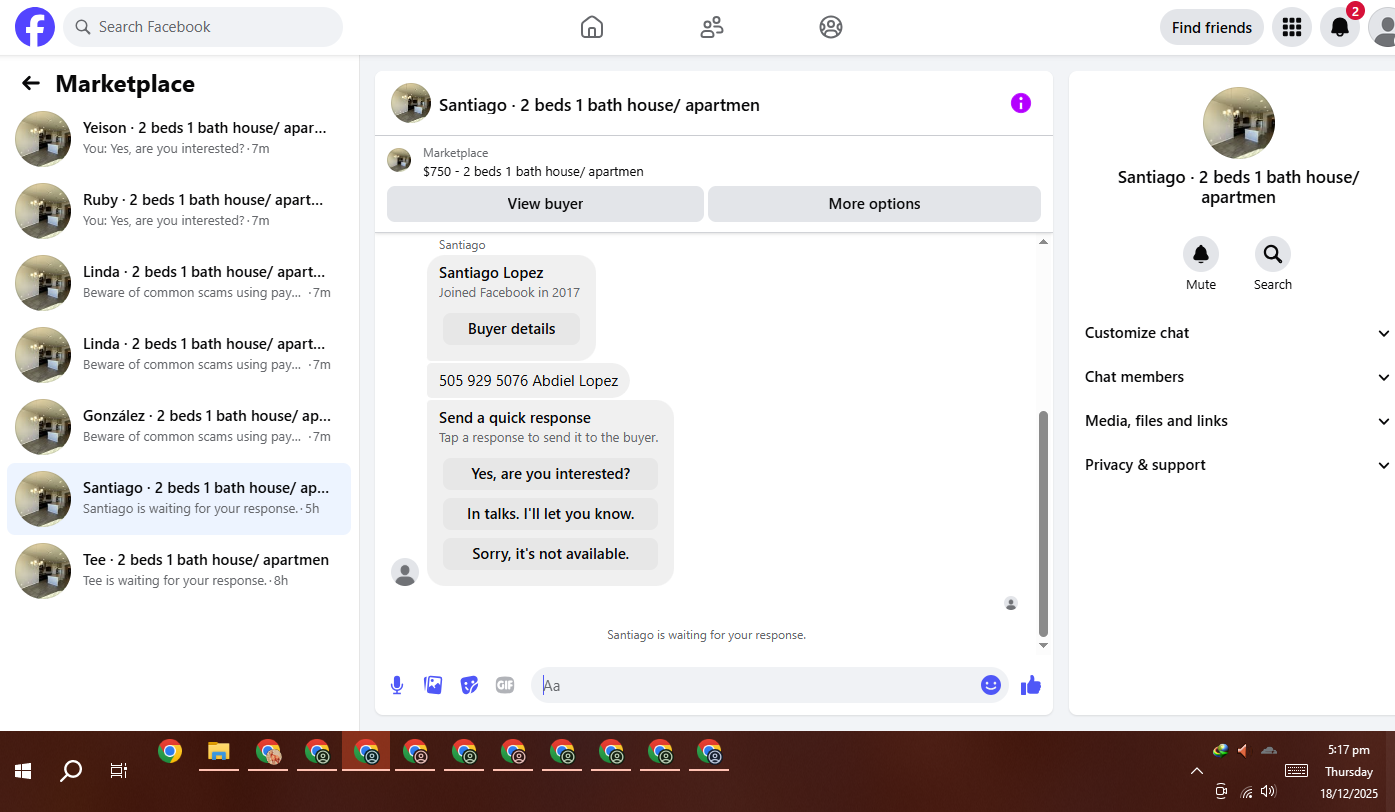1395x812 pixels.
Task: Click the chat scrollbar thumb
Action: point(1043,523)
